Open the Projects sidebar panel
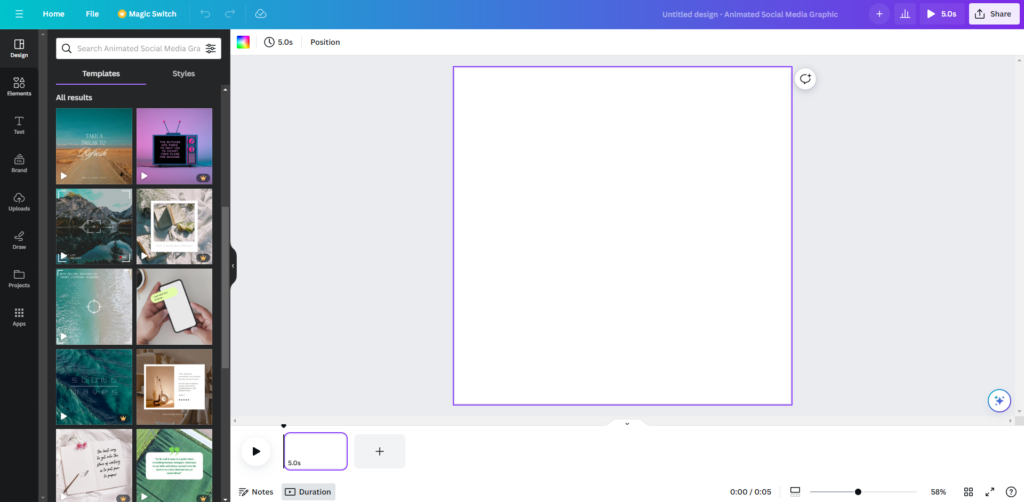1024x502 pixels. [19, 279]
